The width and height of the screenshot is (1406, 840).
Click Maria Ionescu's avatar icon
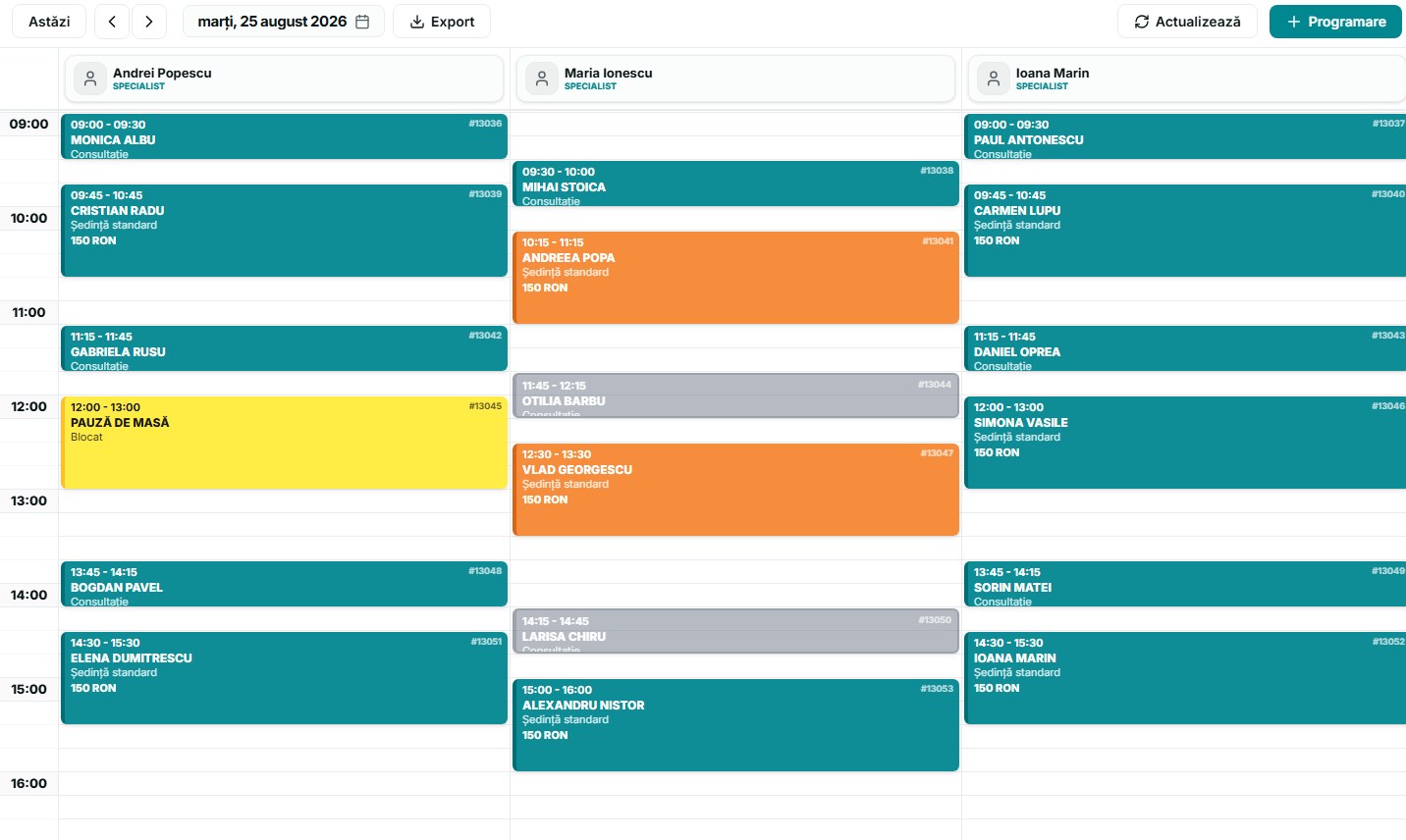(542, 79)
